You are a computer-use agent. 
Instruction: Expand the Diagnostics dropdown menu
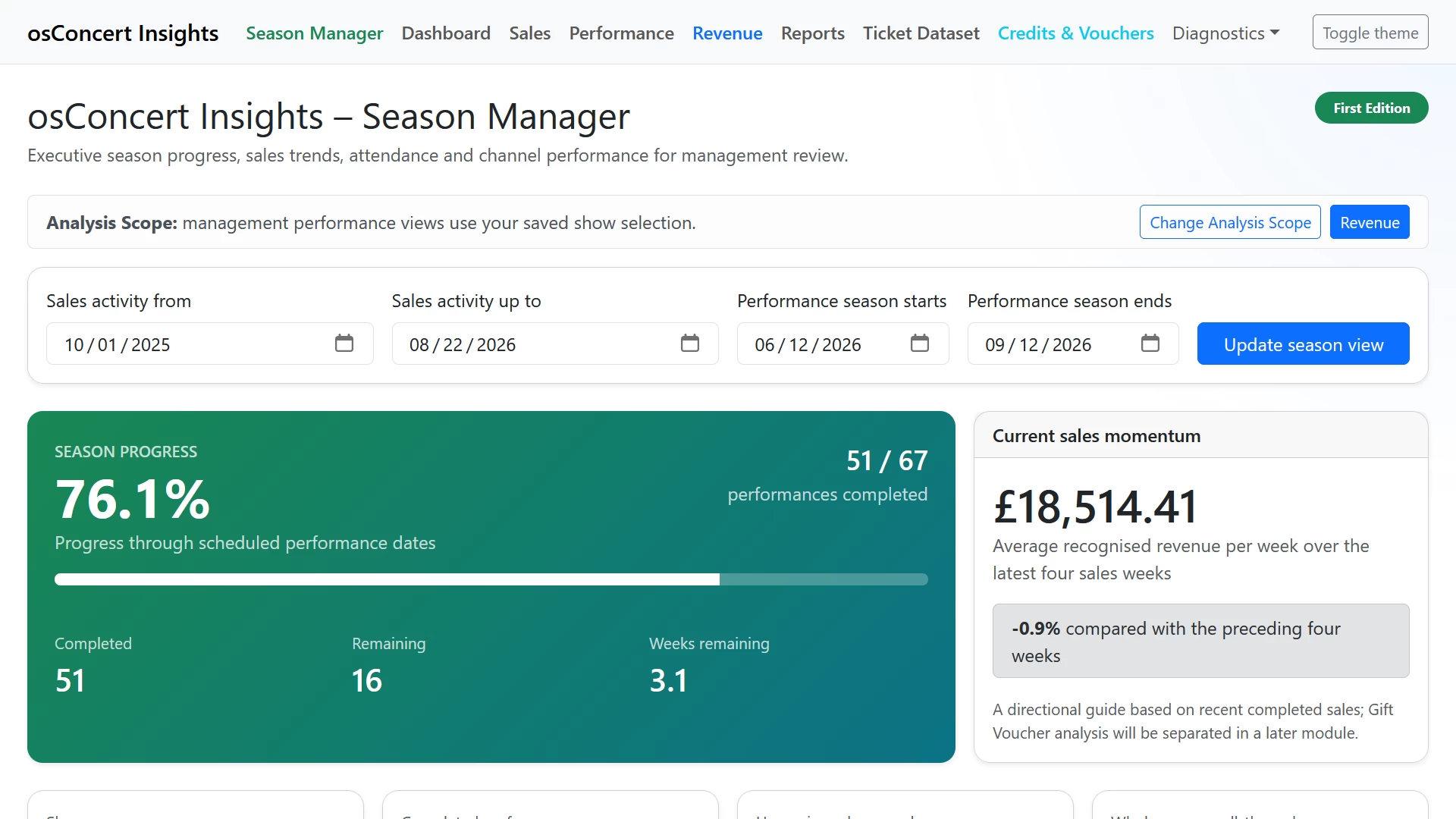[x=1225, y=33]
